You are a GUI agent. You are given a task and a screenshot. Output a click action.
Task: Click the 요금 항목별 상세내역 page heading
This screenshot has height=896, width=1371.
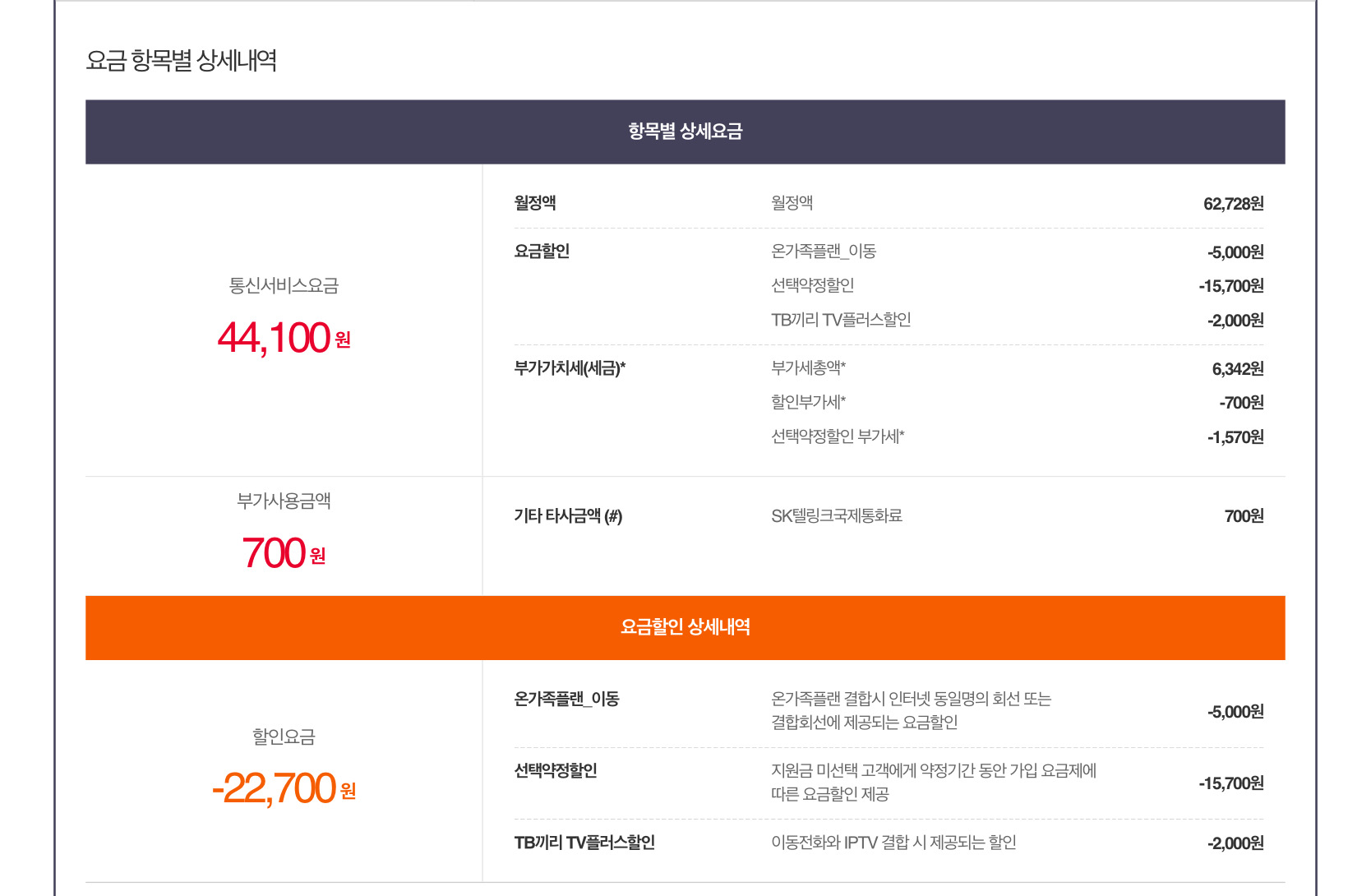(x=181, y=61)
